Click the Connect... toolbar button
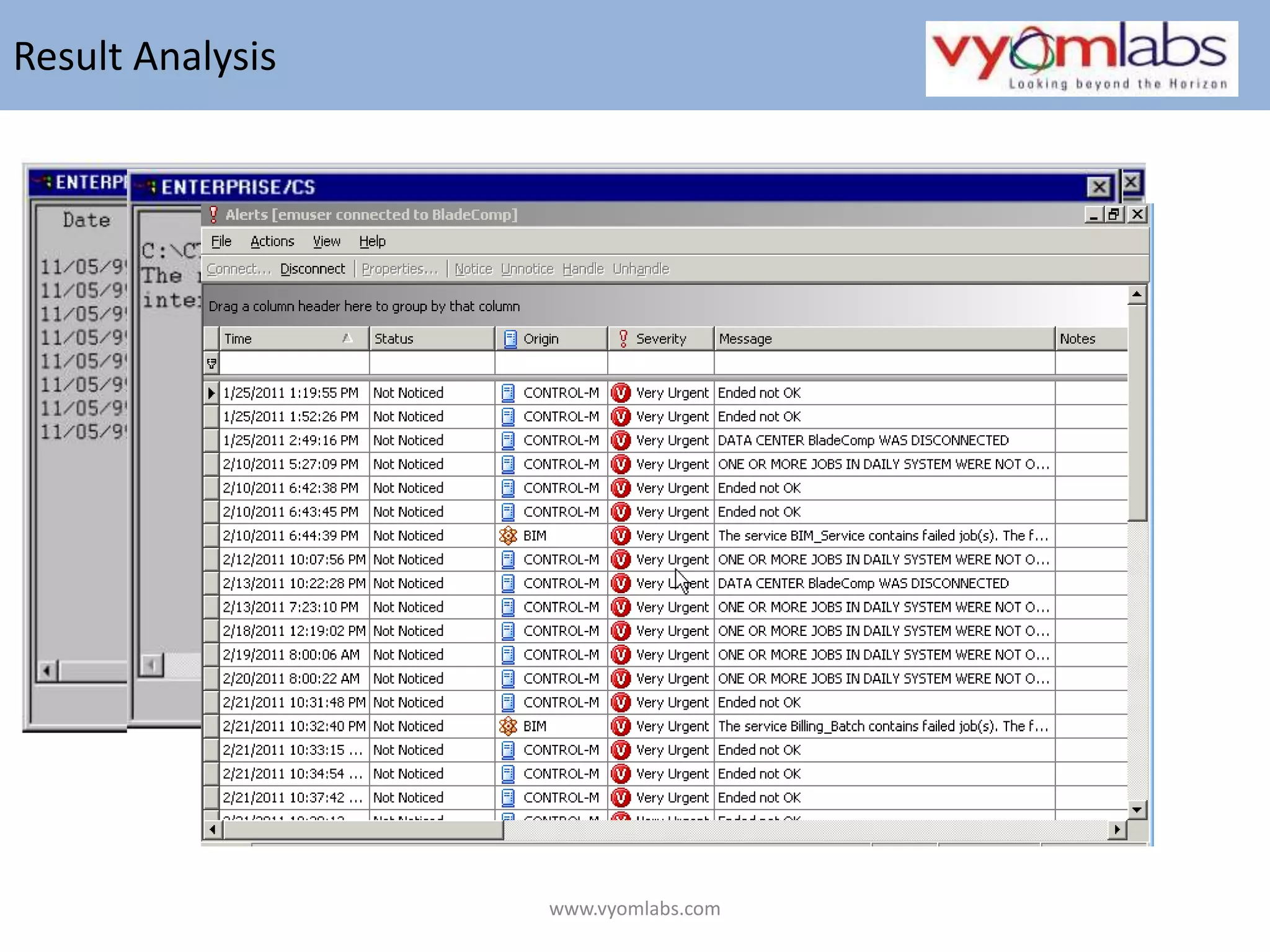The height and width of the screenshot is (952, 1270). (x=239, y=269)
